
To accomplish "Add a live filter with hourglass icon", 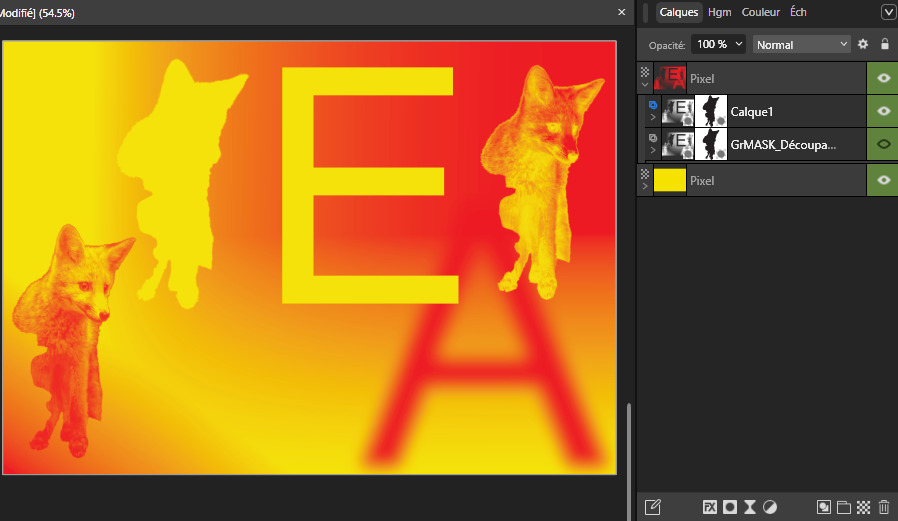I will click(750, 507).
